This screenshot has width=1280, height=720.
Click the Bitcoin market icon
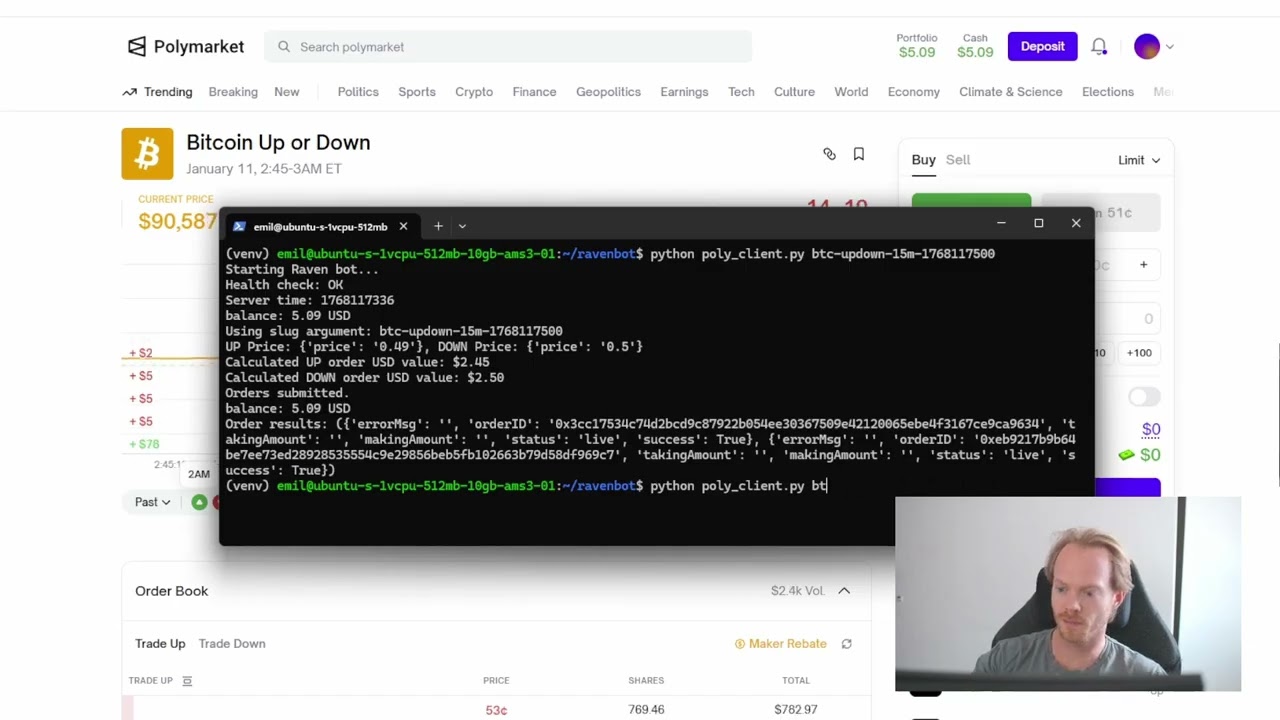[147, 154]
